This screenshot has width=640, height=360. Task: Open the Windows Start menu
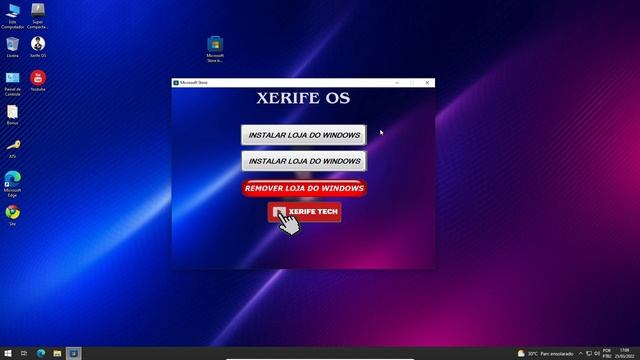pos(8,353)
